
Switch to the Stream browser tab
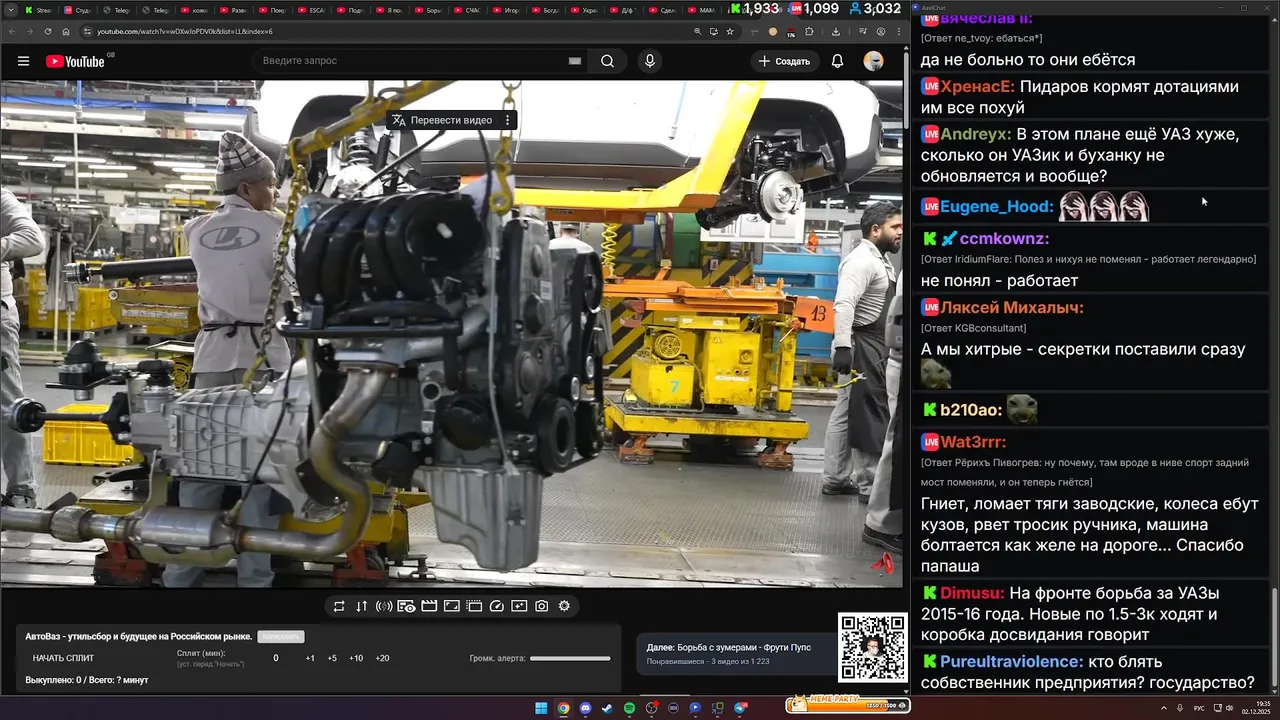40,10
